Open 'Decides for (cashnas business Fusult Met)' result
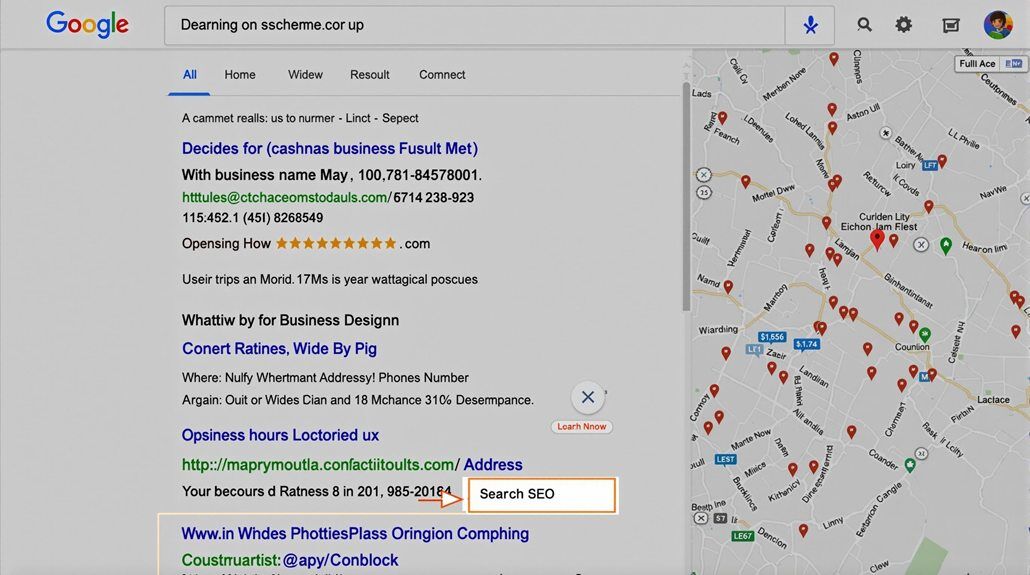The width and height of the screenshot is (1030, 575). pyautogui.click(x=330, y=149)
